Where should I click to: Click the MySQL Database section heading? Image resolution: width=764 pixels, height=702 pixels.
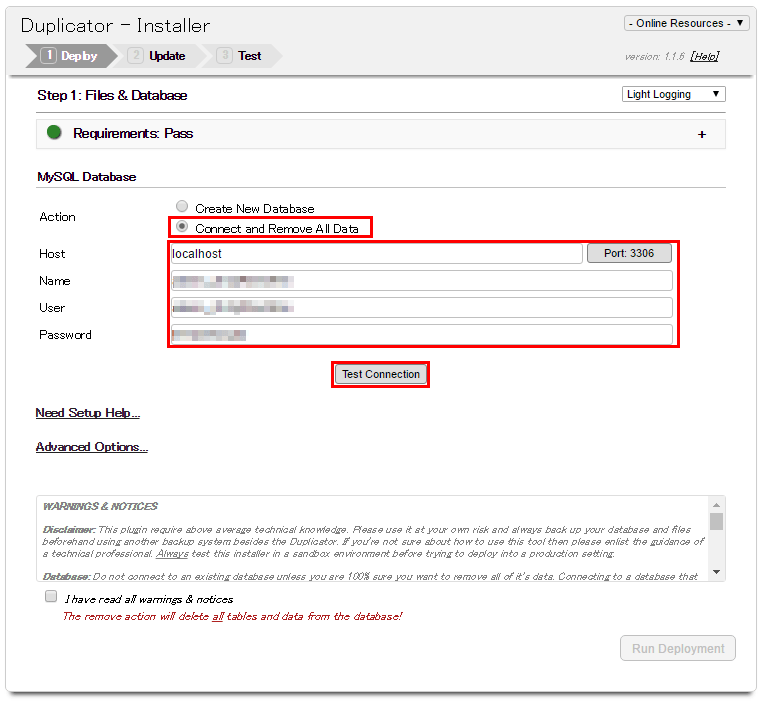pos(87,177)
